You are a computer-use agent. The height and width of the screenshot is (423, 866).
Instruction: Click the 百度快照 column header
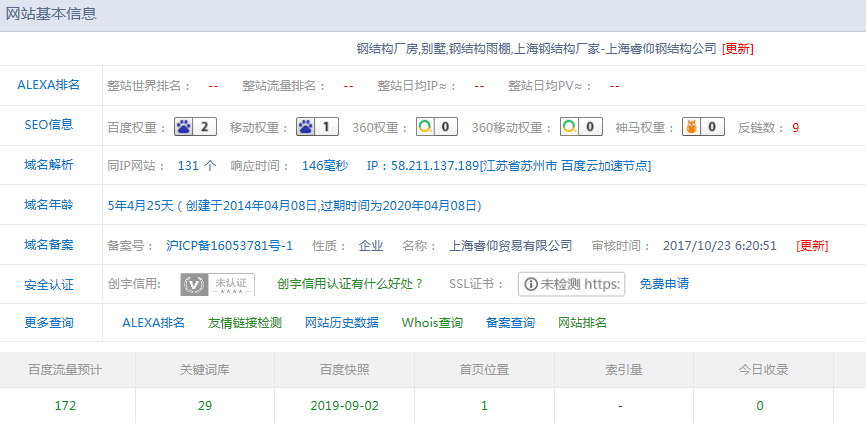pos(345,370)
